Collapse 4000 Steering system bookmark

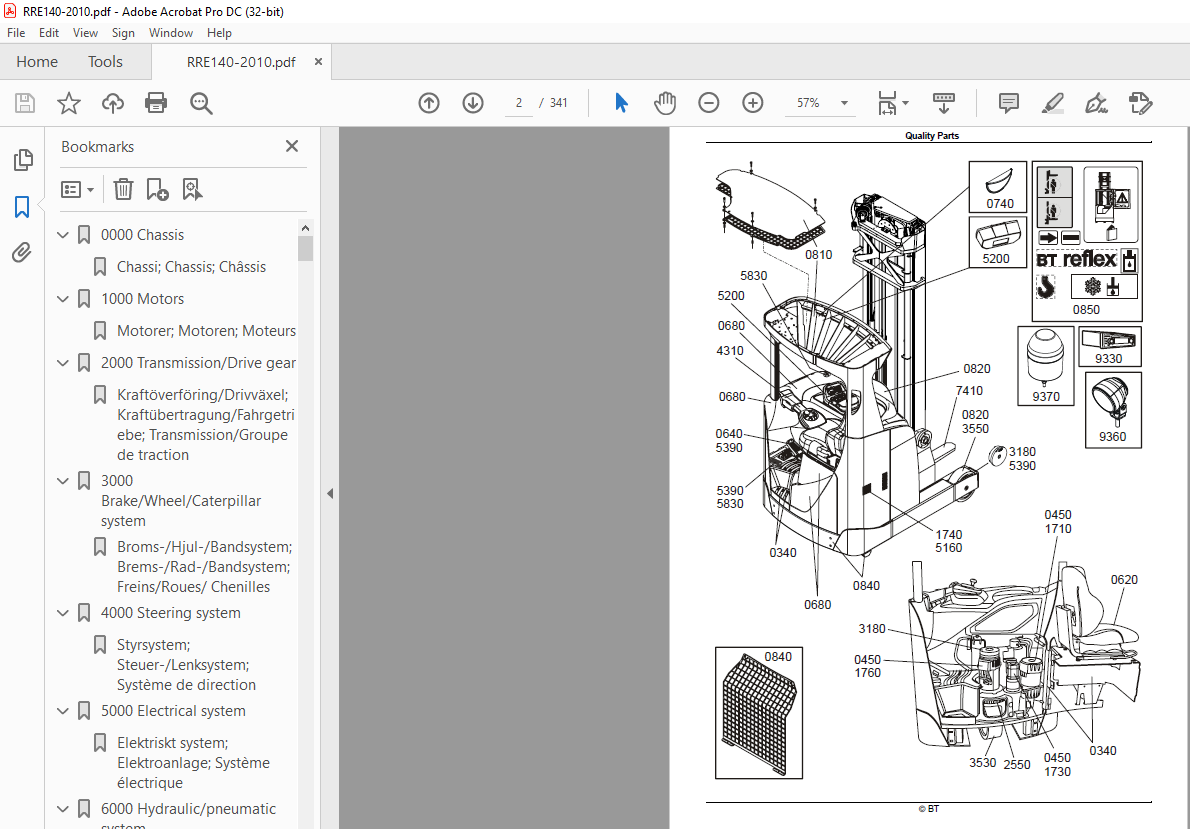point(63,613)
